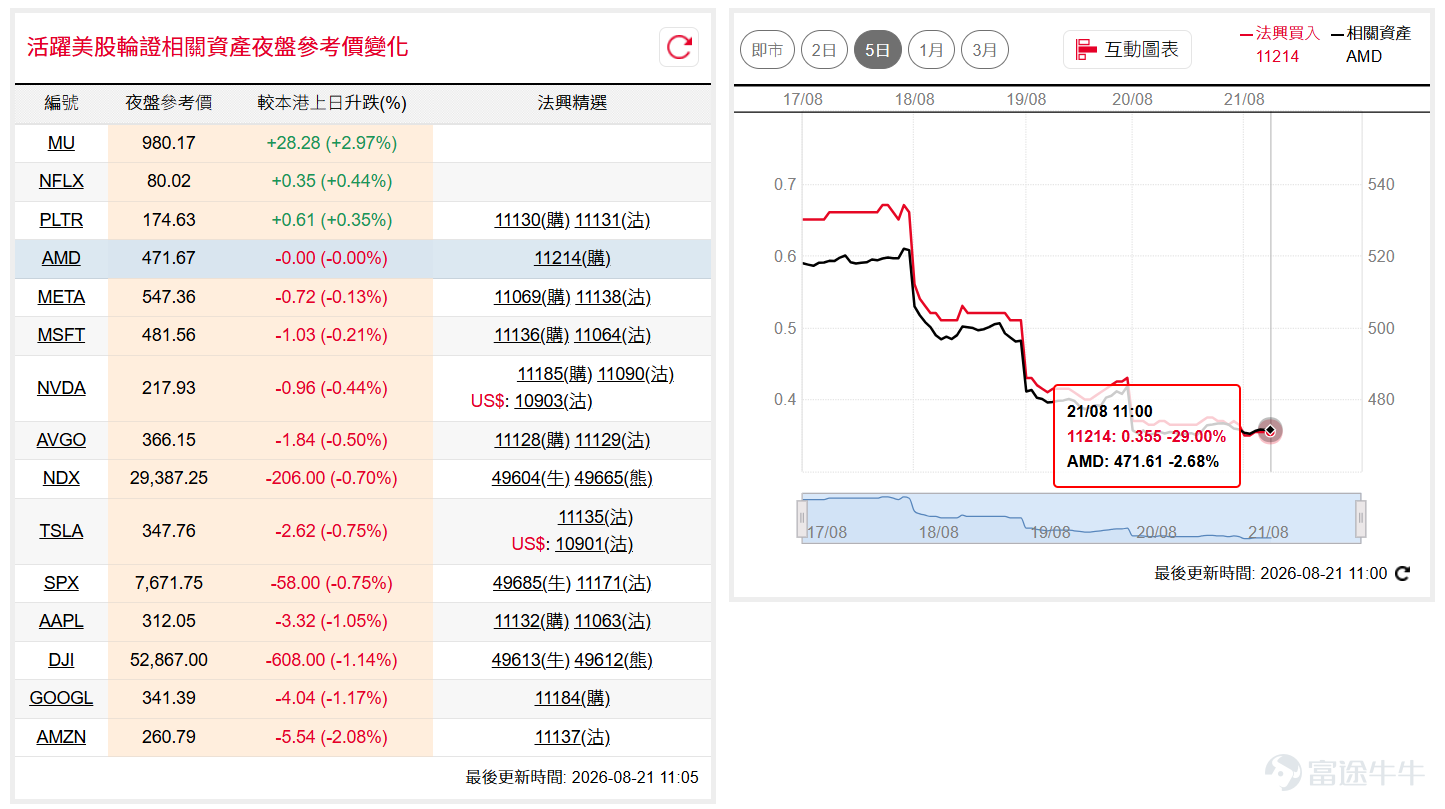Switch chart to 3月 range
The image size is (1445, 809).
click(985, 49)
